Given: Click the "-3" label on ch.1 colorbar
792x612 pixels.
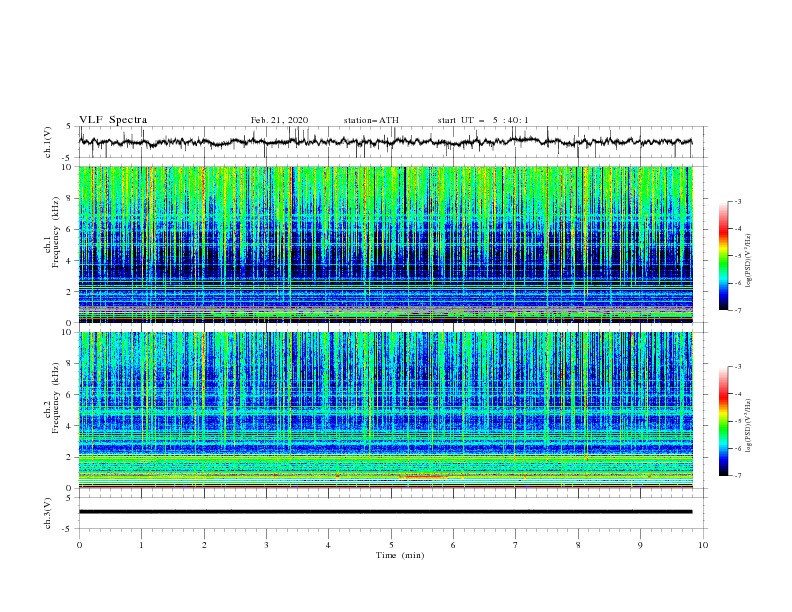Looking at the screenshot, I should (x=737, y=201).
